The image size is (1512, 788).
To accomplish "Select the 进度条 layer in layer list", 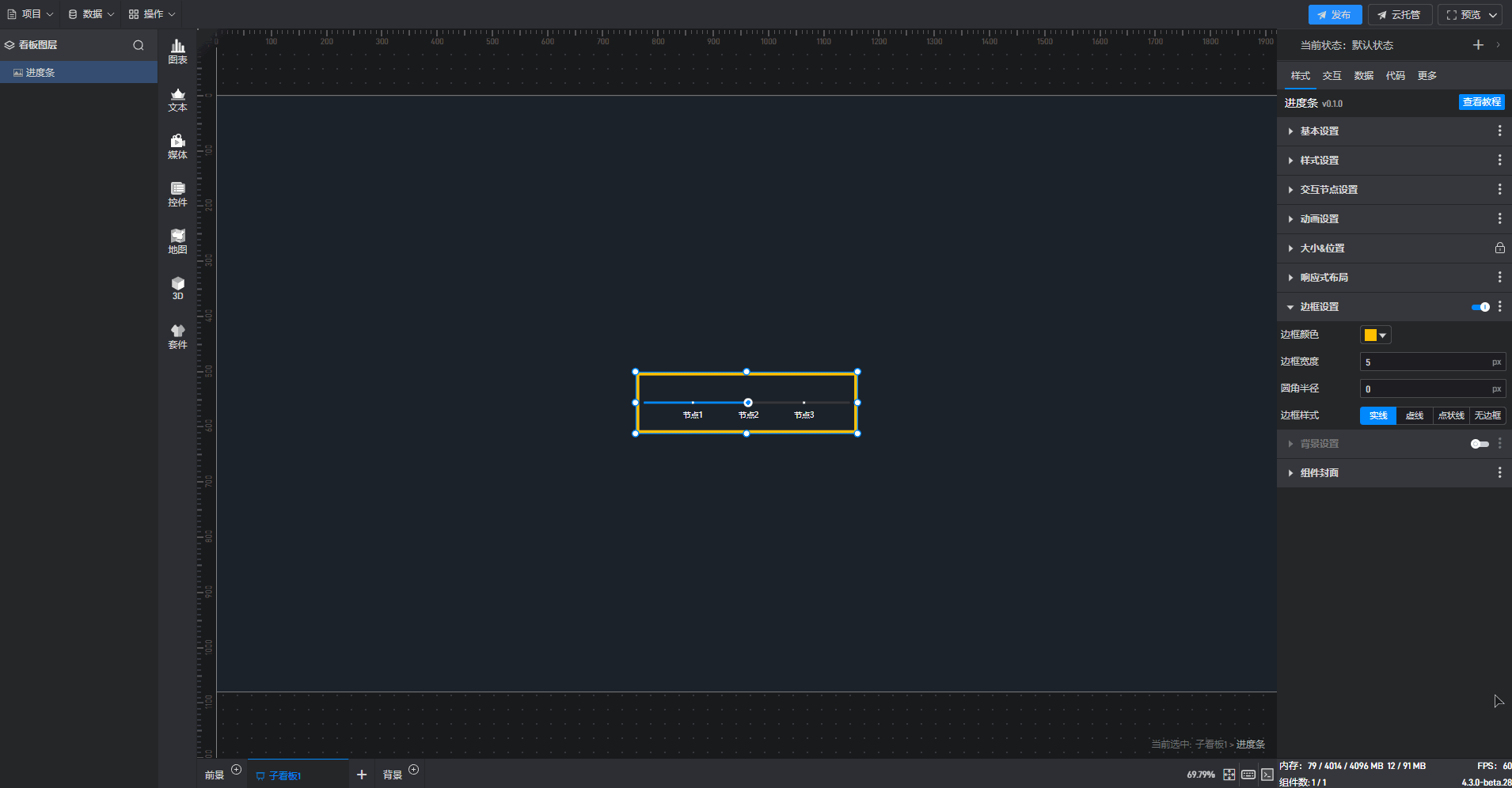I will click(78, 73).
